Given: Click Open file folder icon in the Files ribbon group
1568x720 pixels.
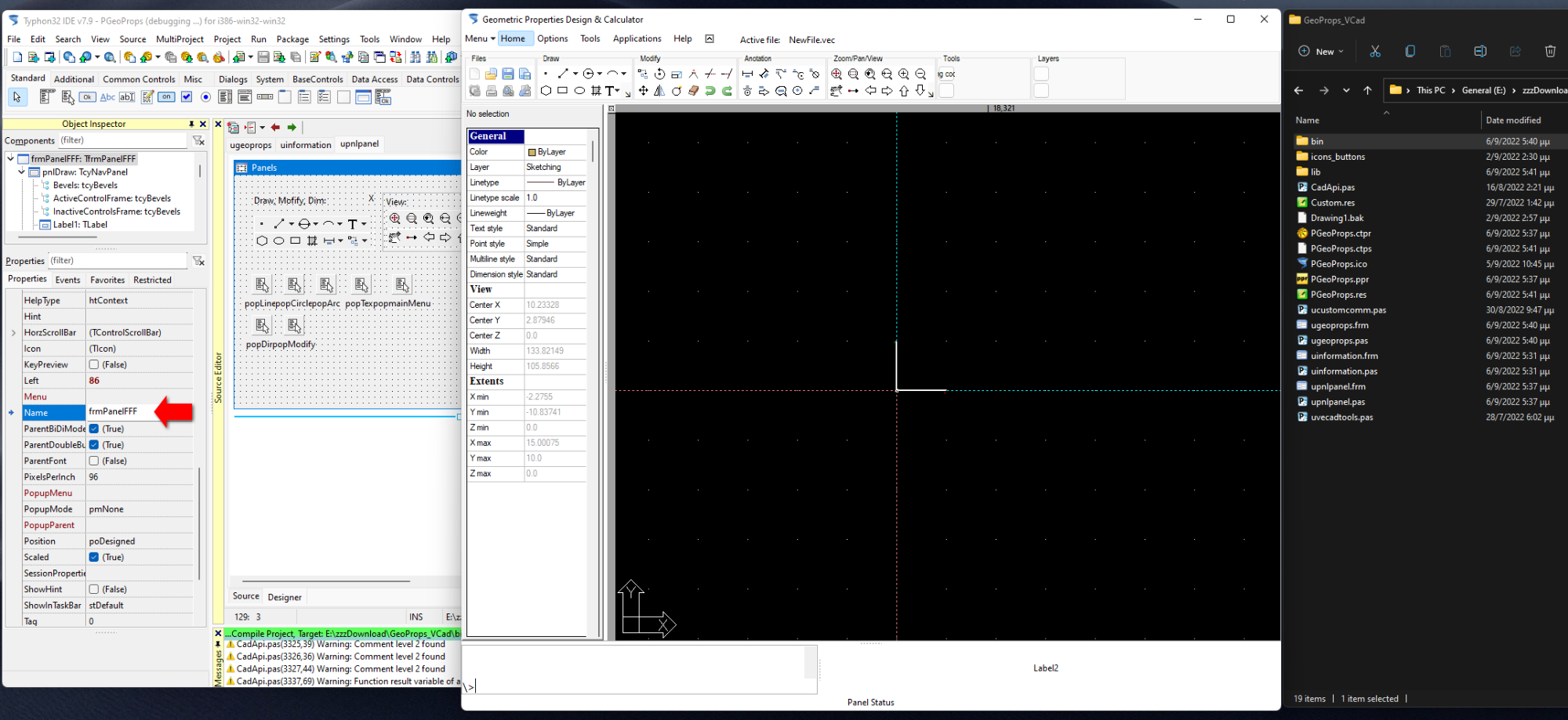Looking at the screenshot, I should [491, 74].
